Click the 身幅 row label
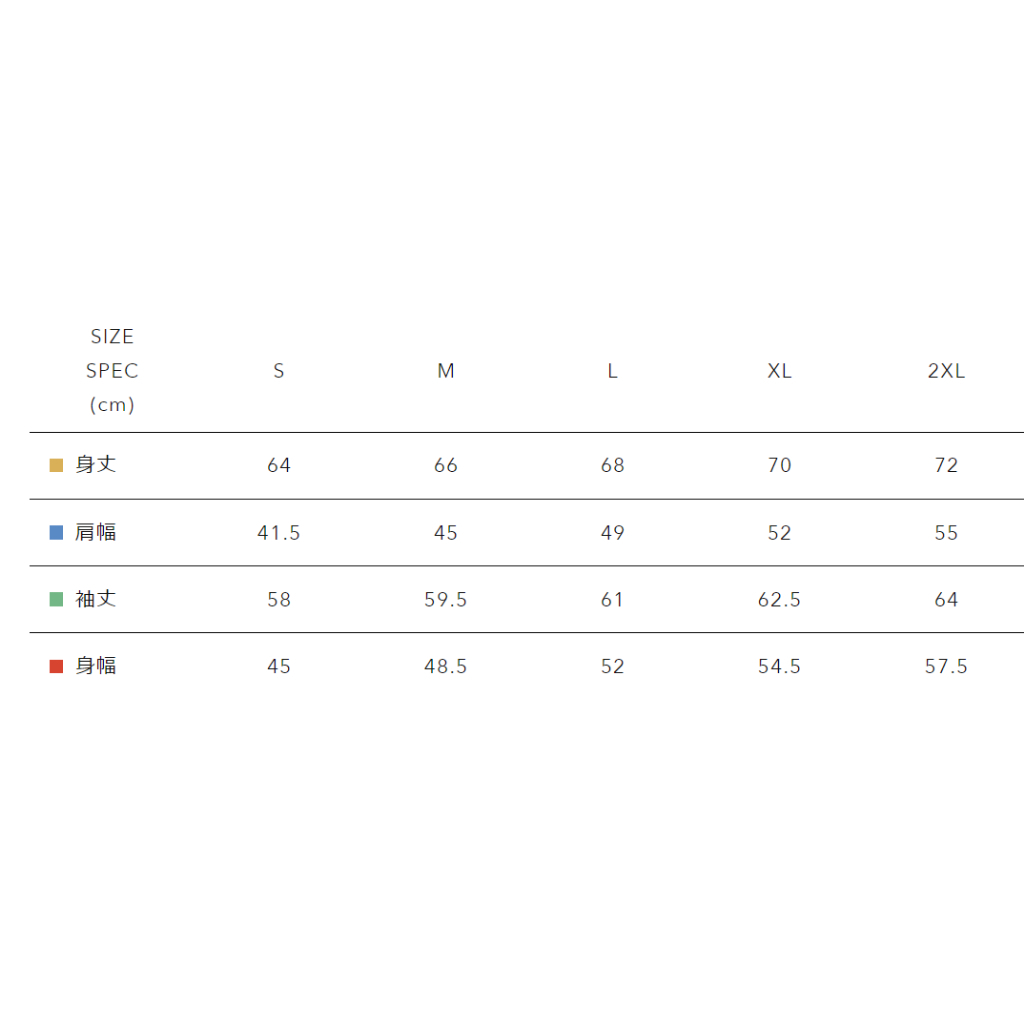The height and width of the screenshot is (1024, 1024). coord(96,666)
